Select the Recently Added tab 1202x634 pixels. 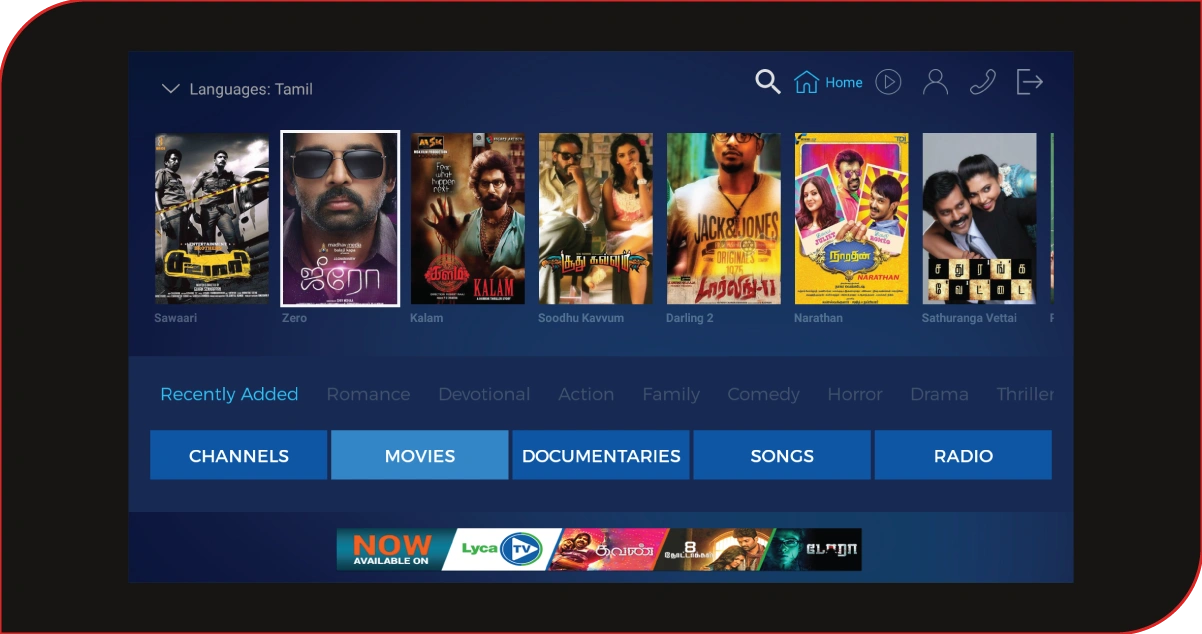[x=229, y=394]
